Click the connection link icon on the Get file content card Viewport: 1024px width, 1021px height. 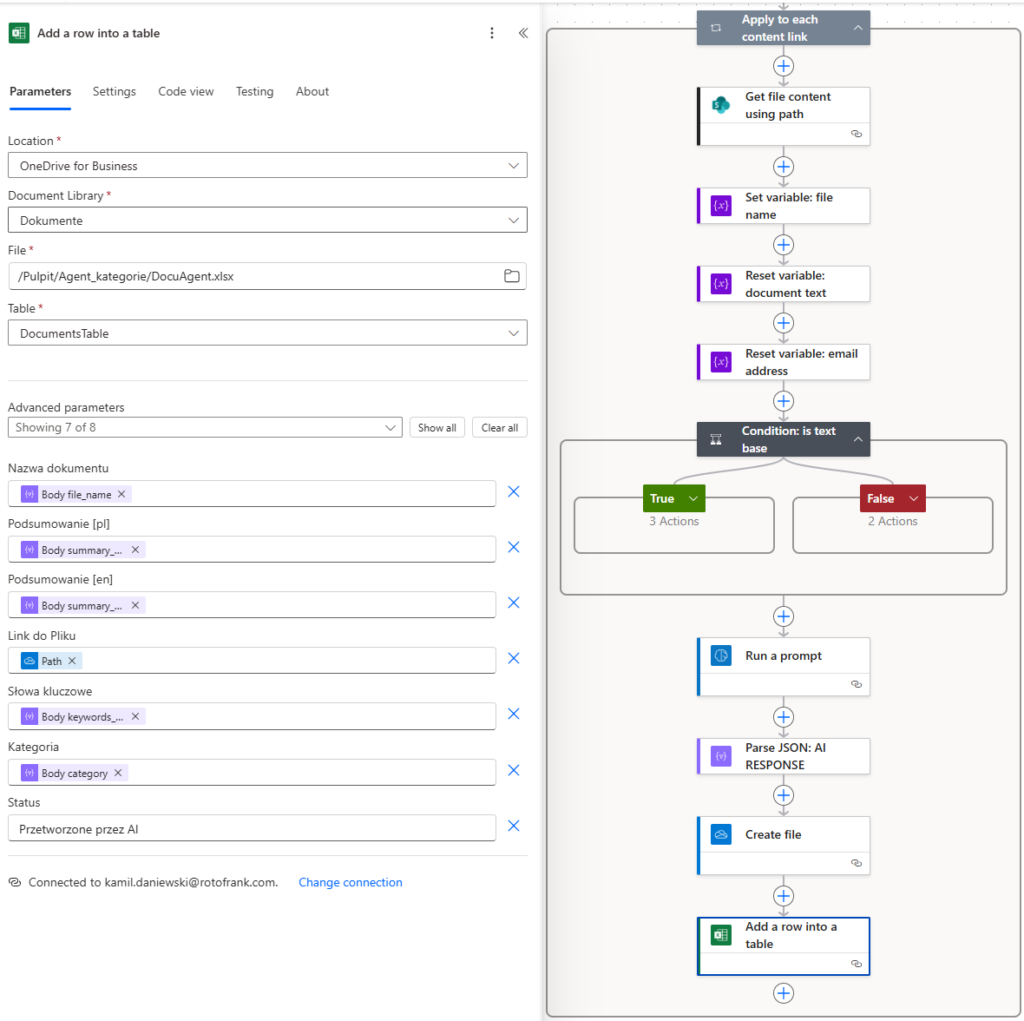point(856,134)
